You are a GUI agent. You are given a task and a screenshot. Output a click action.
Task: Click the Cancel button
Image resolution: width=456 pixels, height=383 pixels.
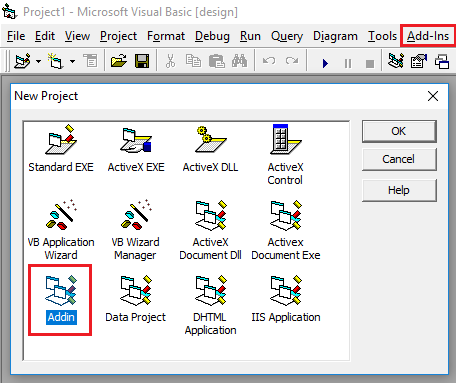(399, 159)
